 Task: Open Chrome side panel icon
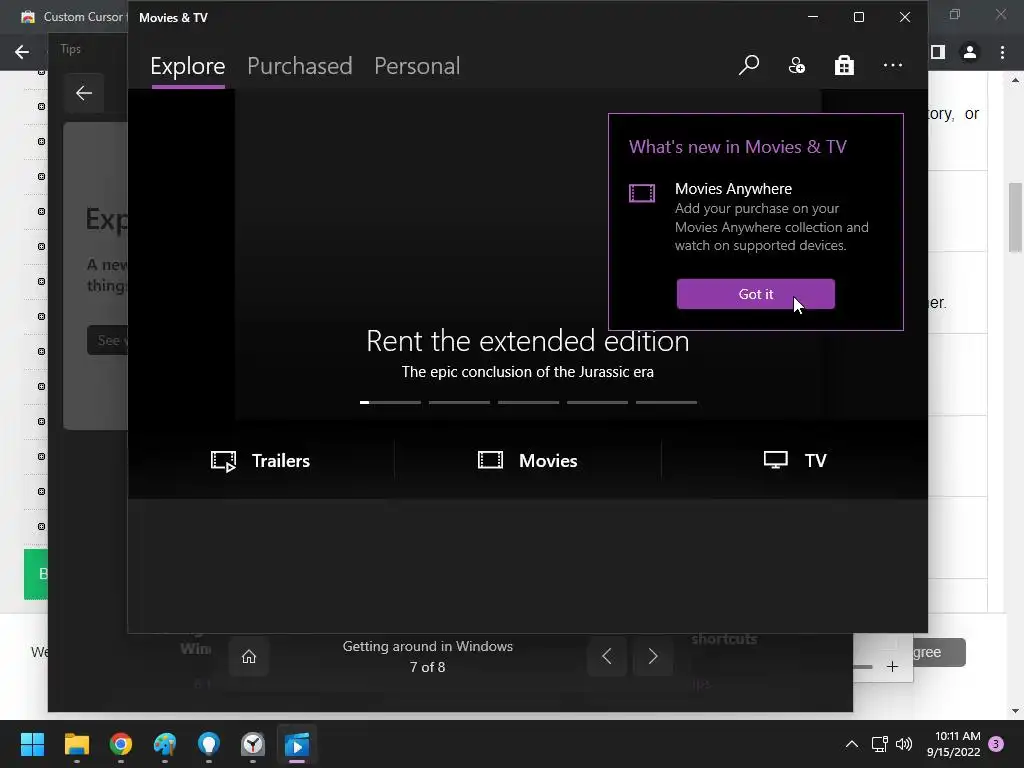[x=938, y=52]
